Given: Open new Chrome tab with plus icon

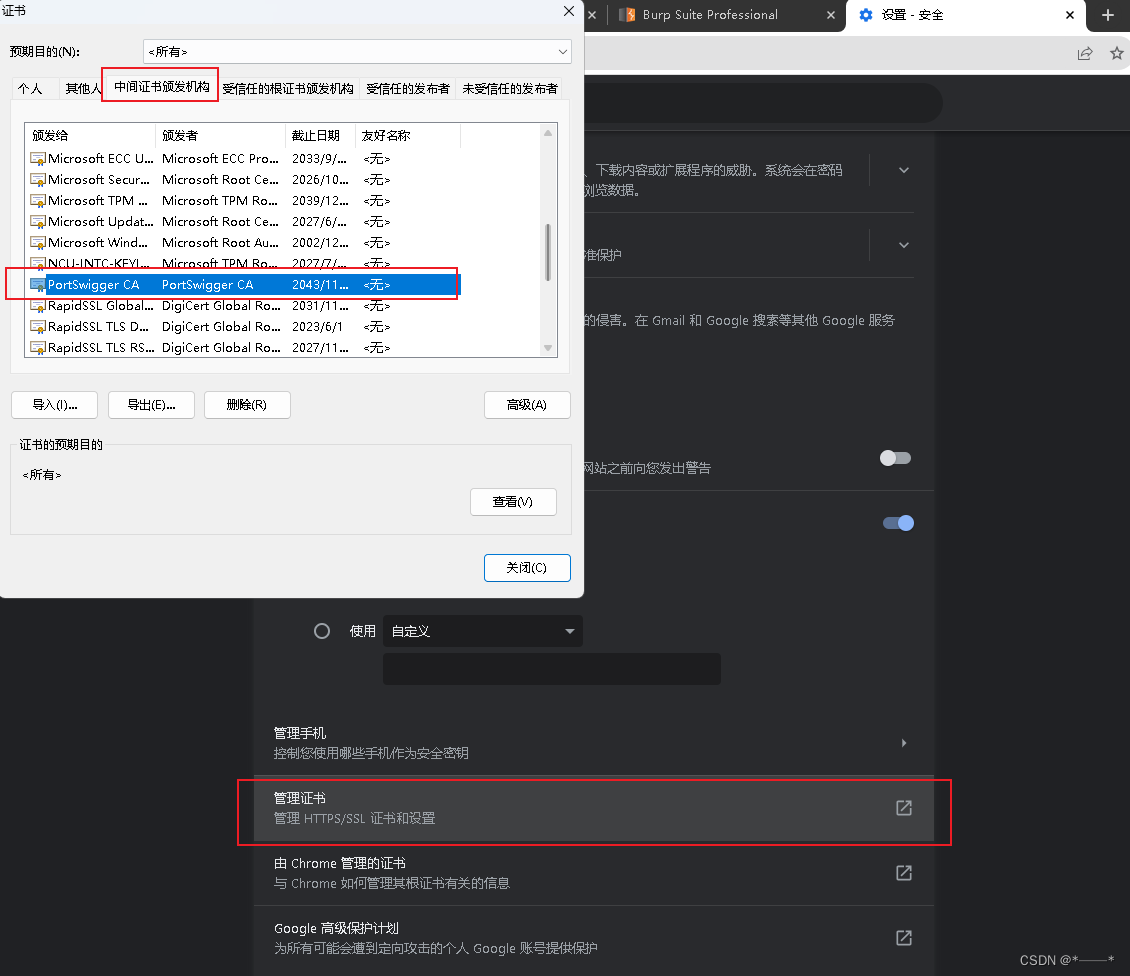Looking at the screenshot, I should [1108, 14].
